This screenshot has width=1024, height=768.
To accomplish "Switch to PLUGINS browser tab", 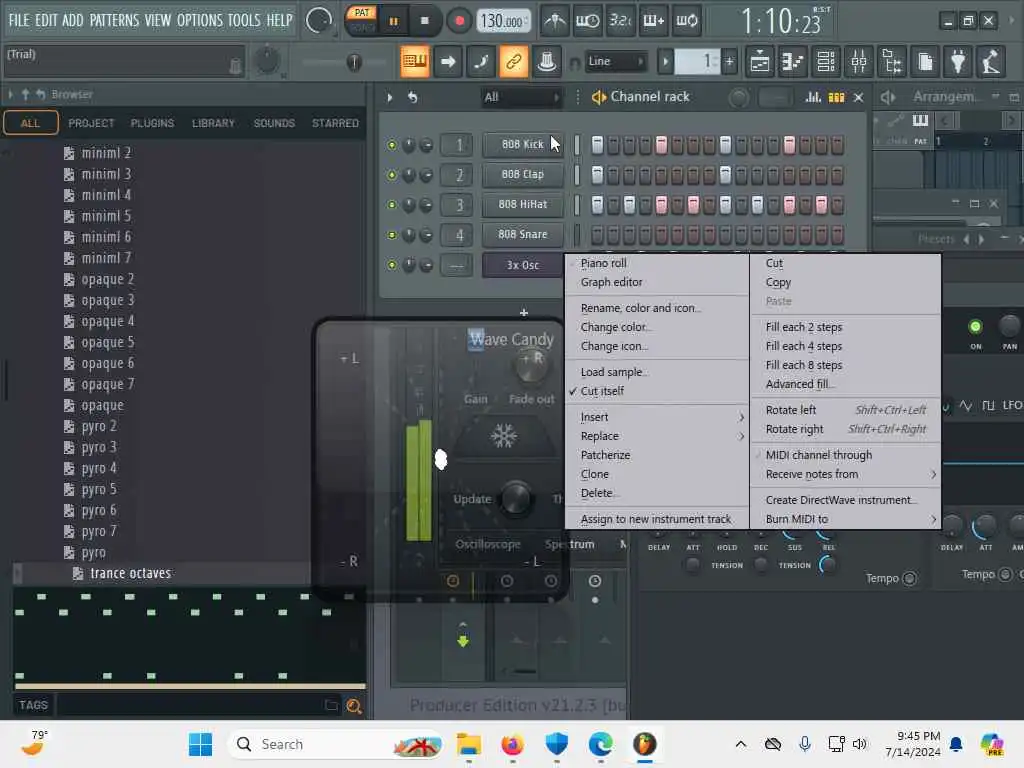I will click(x=152, y=123).
